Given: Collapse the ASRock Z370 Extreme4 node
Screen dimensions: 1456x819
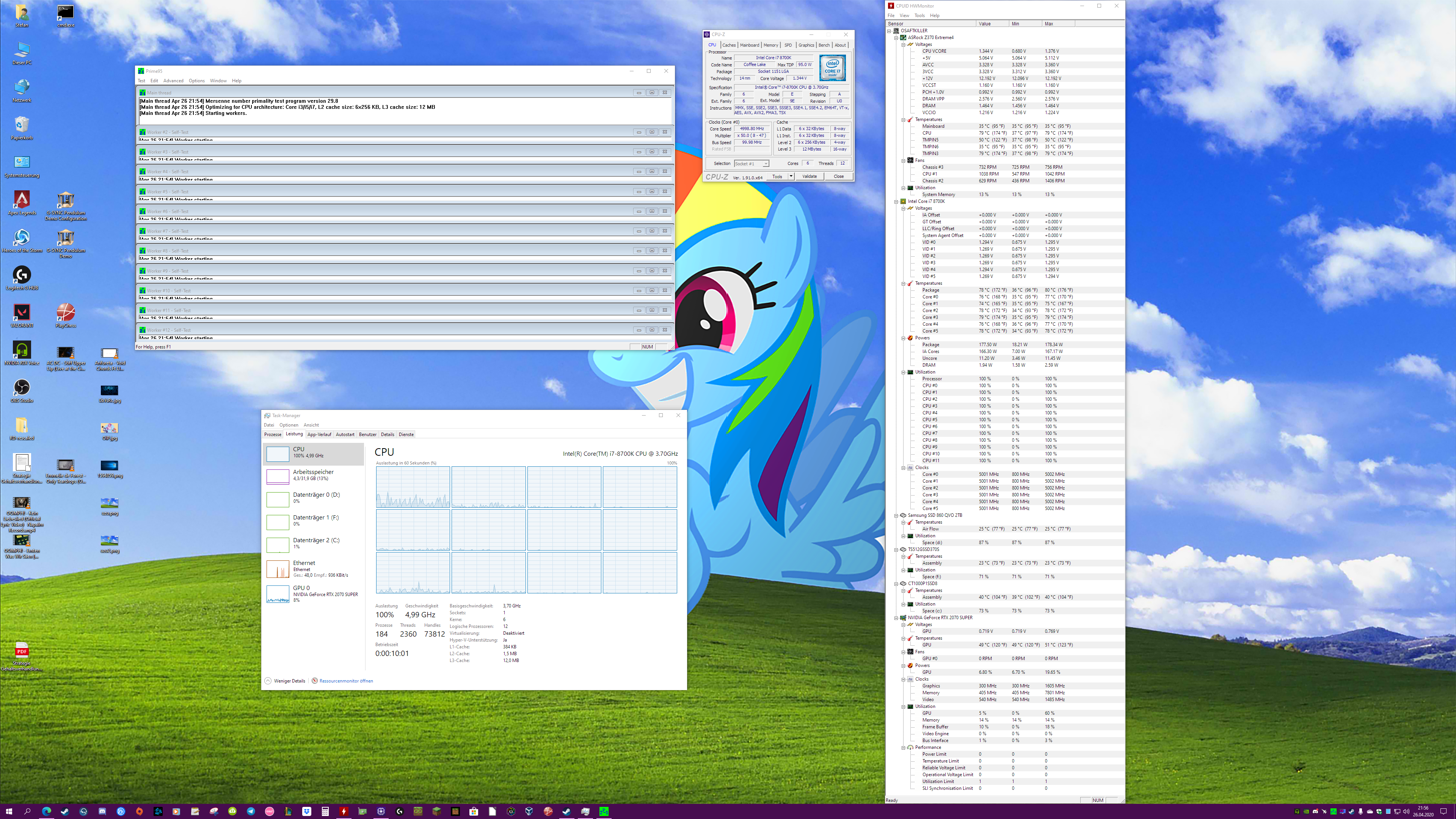Looking at the screenshot, I should [x=896, y=38].
